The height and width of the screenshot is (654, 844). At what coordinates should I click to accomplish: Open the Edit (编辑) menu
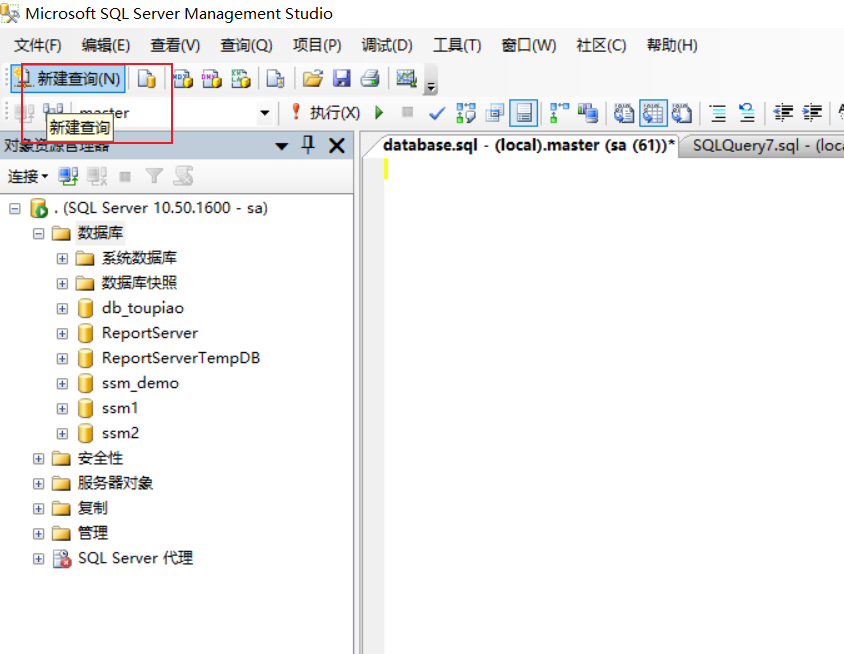[x=106, y=45]
